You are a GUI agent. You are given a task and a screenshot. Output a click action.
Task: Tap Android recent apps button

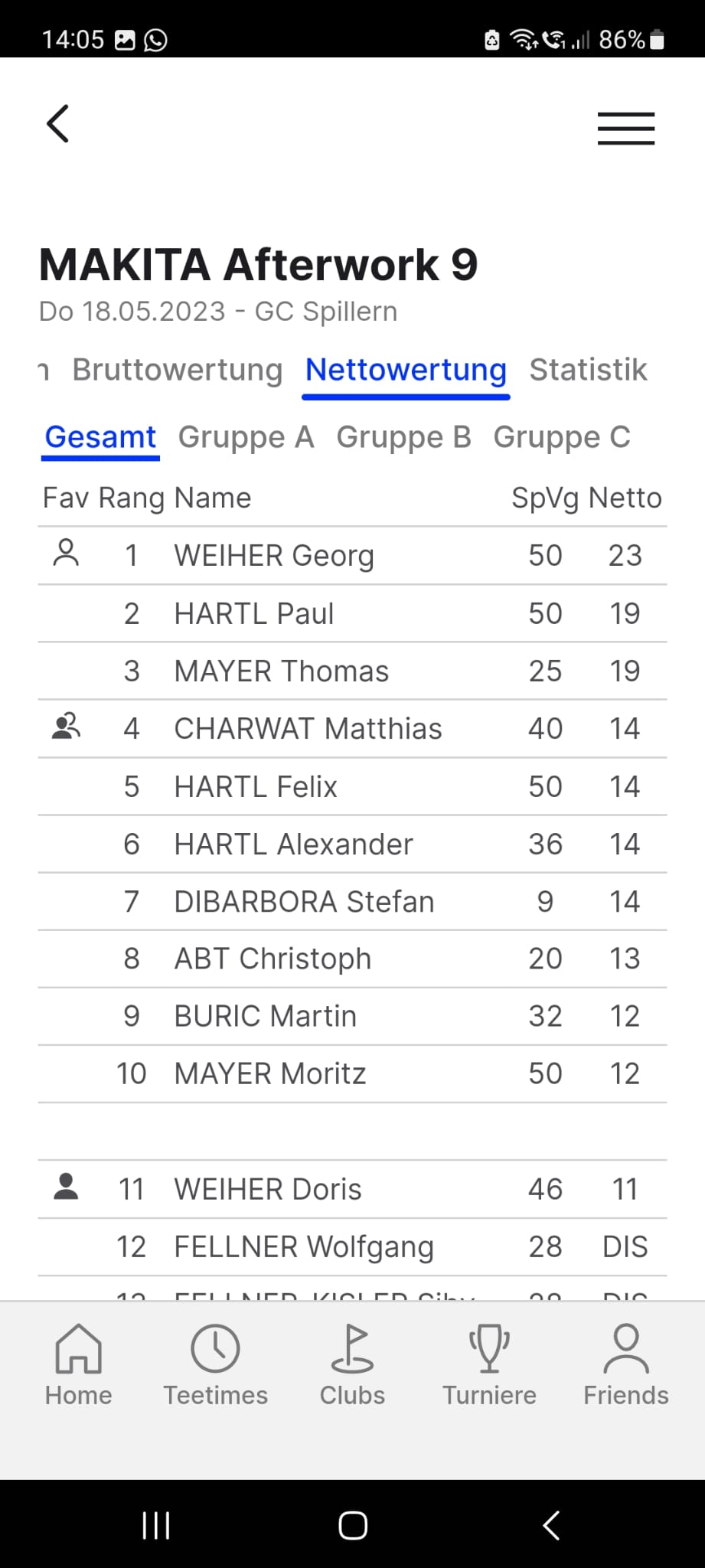156,1525
